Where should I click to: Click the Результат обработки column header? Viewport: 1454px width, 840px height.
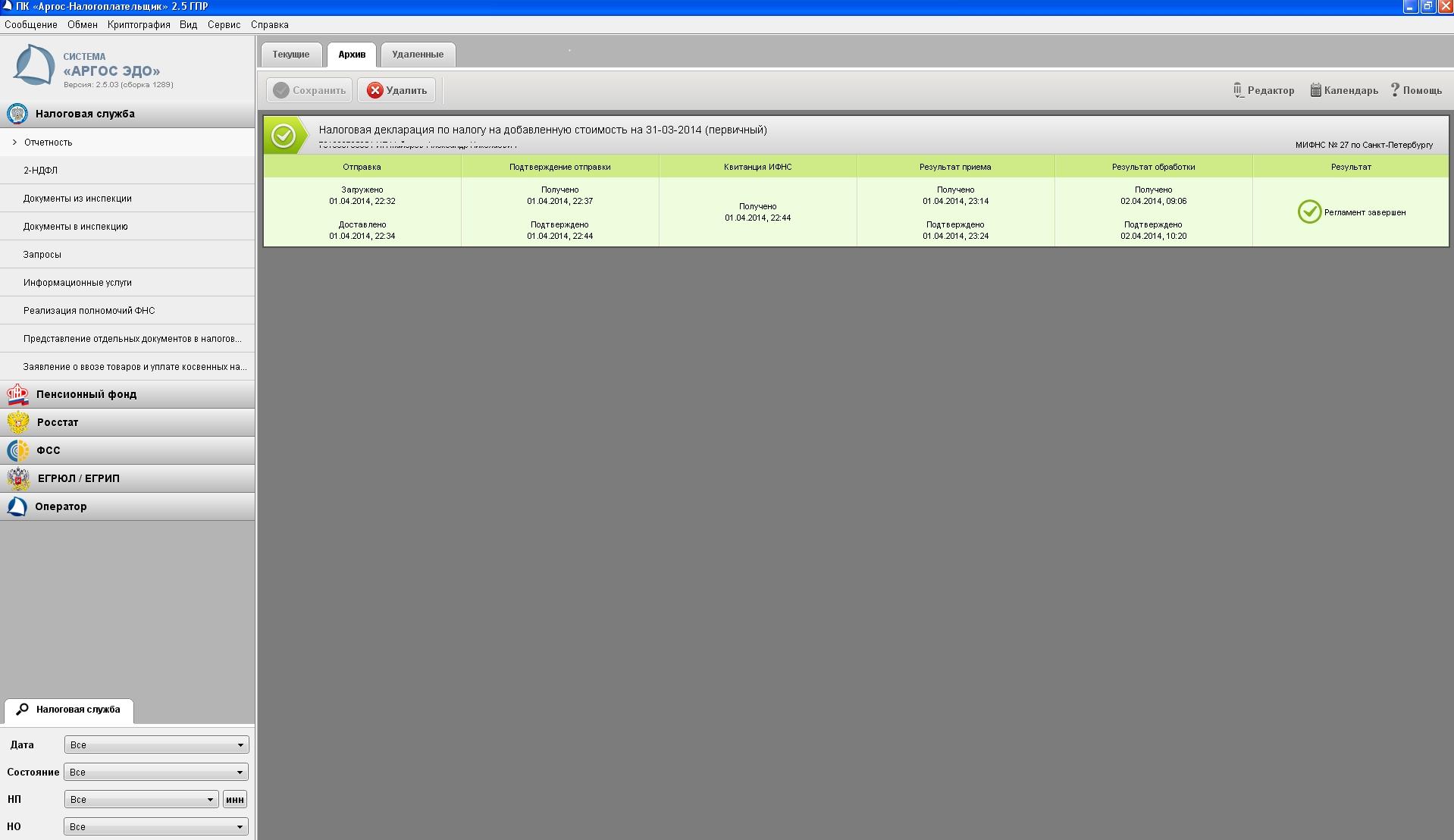click(1154, 167)
